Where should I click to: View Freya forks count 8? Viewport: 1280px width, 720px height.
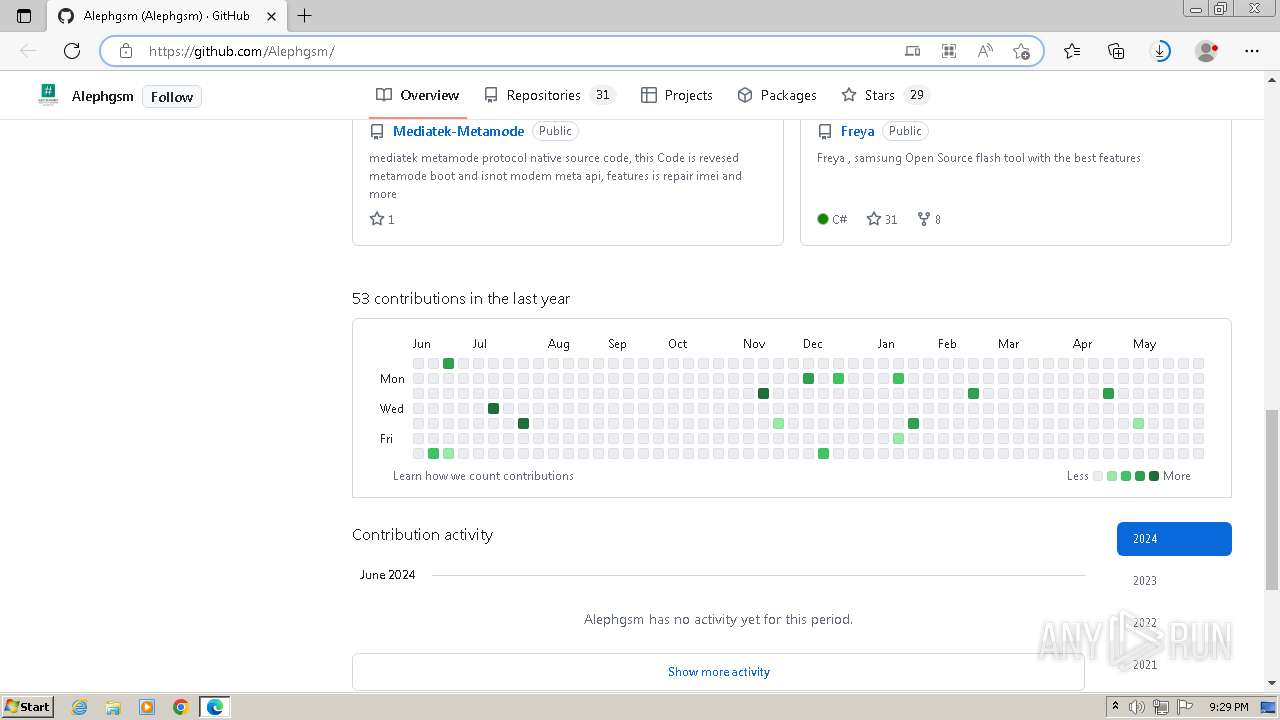tap(929, 219)
